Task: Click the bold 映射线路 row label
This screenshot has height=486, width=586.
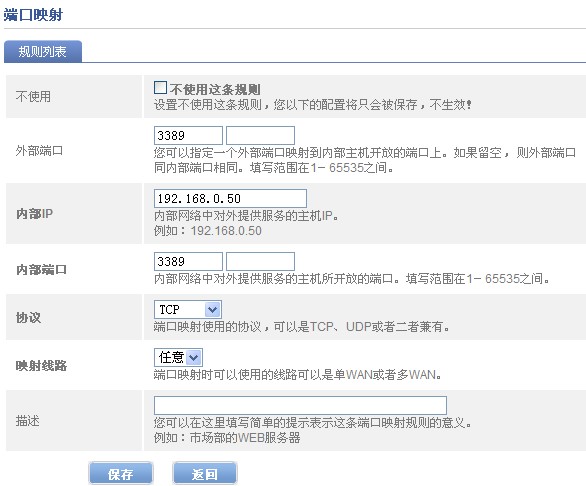Action: click(41, 365)
